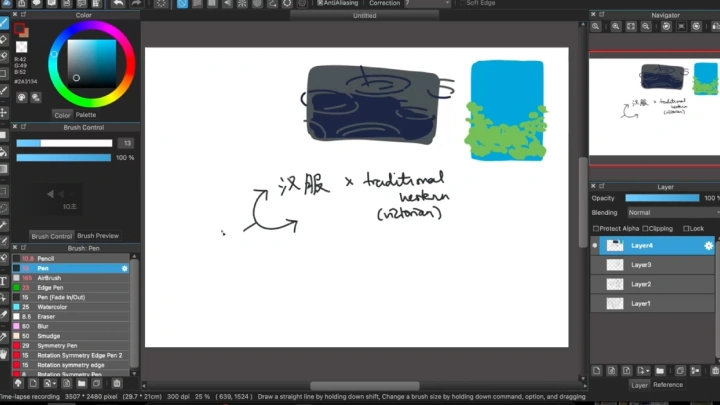Open the Correction value dropdown
The image size is (720, 405).
428,3
